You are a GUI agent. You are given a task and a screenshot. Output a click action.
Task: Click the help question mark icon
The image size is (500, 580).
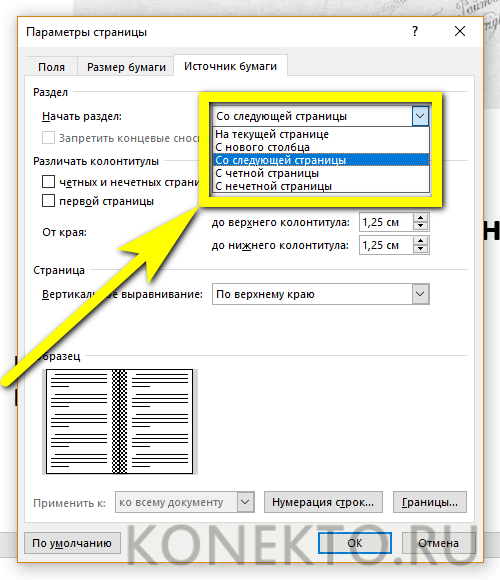tap(415, 31)
